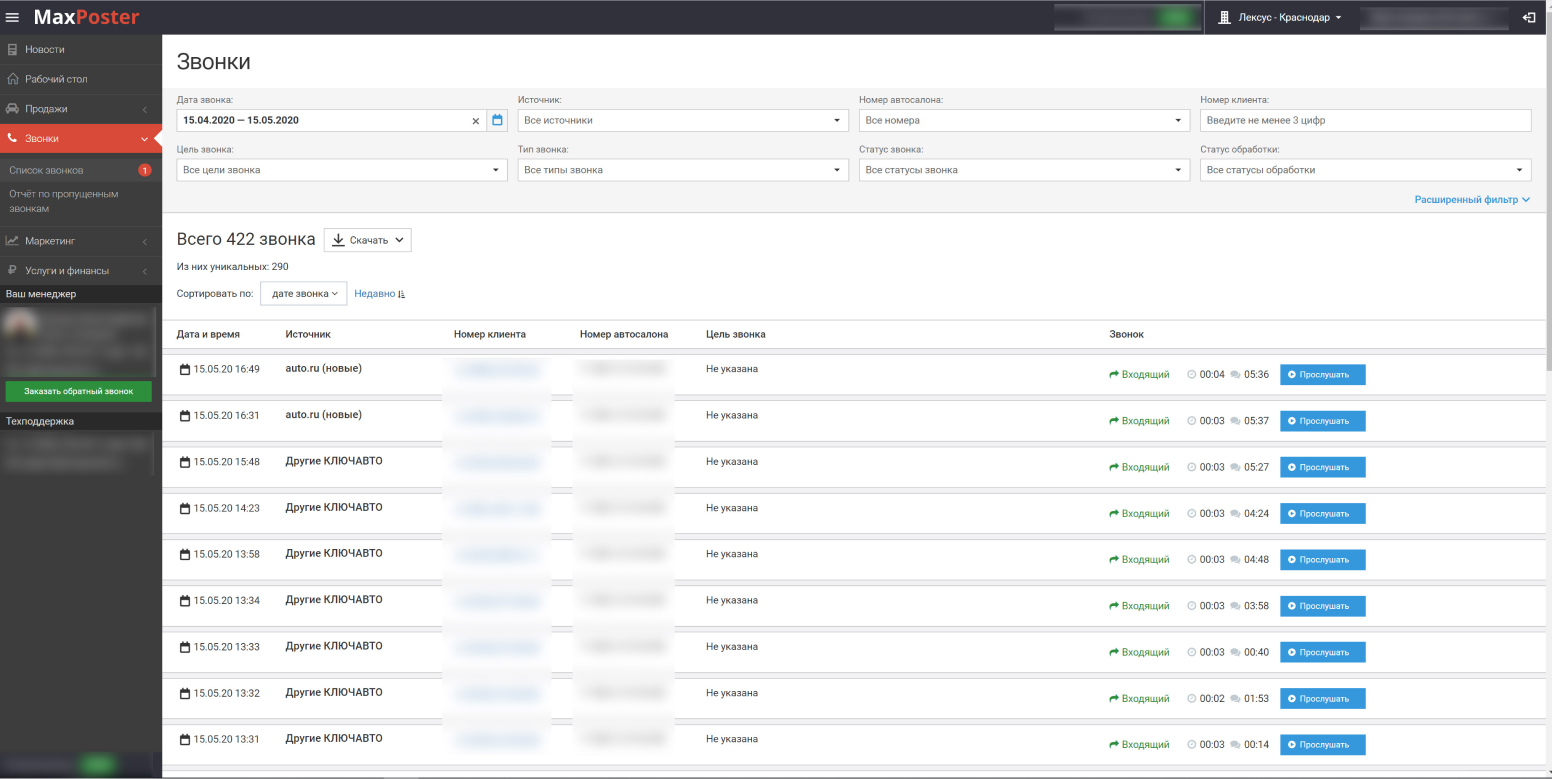The image size is (1552, 779).
Task: Open the Статус обработки dropdown
Action: click(x=1365, y=170)
